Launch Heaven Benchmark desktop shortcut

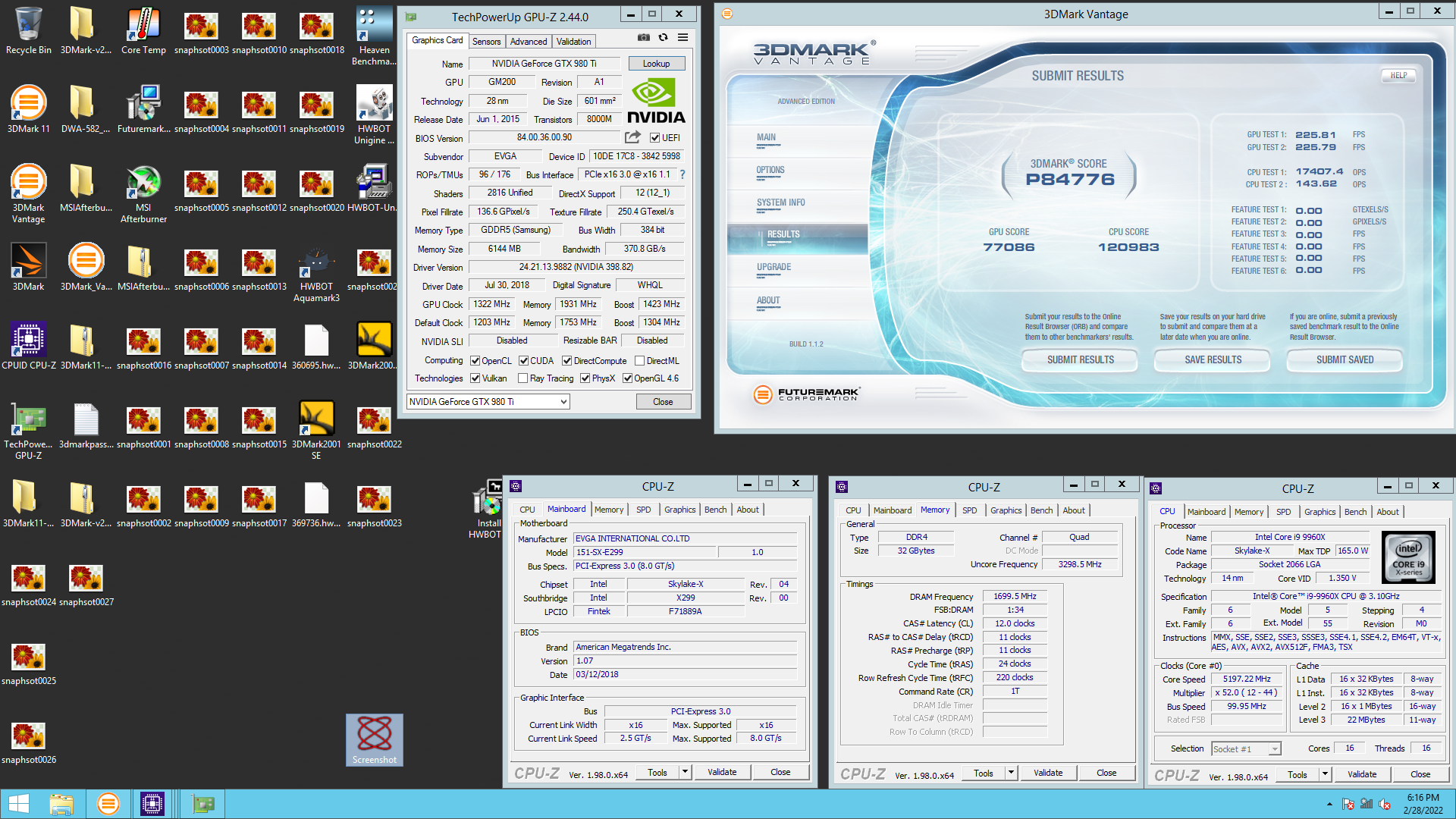374,36
